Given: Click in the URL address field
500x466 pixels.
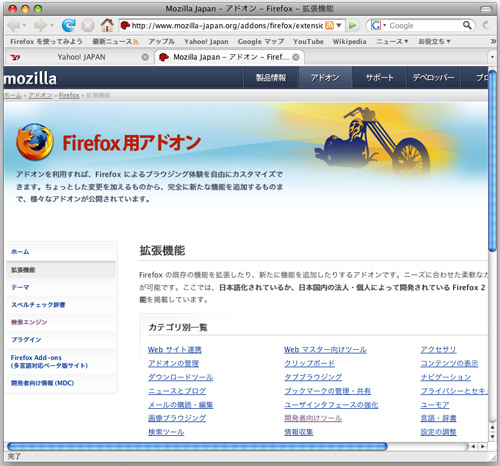Looking at the screenshot, I should pos(227,25).
